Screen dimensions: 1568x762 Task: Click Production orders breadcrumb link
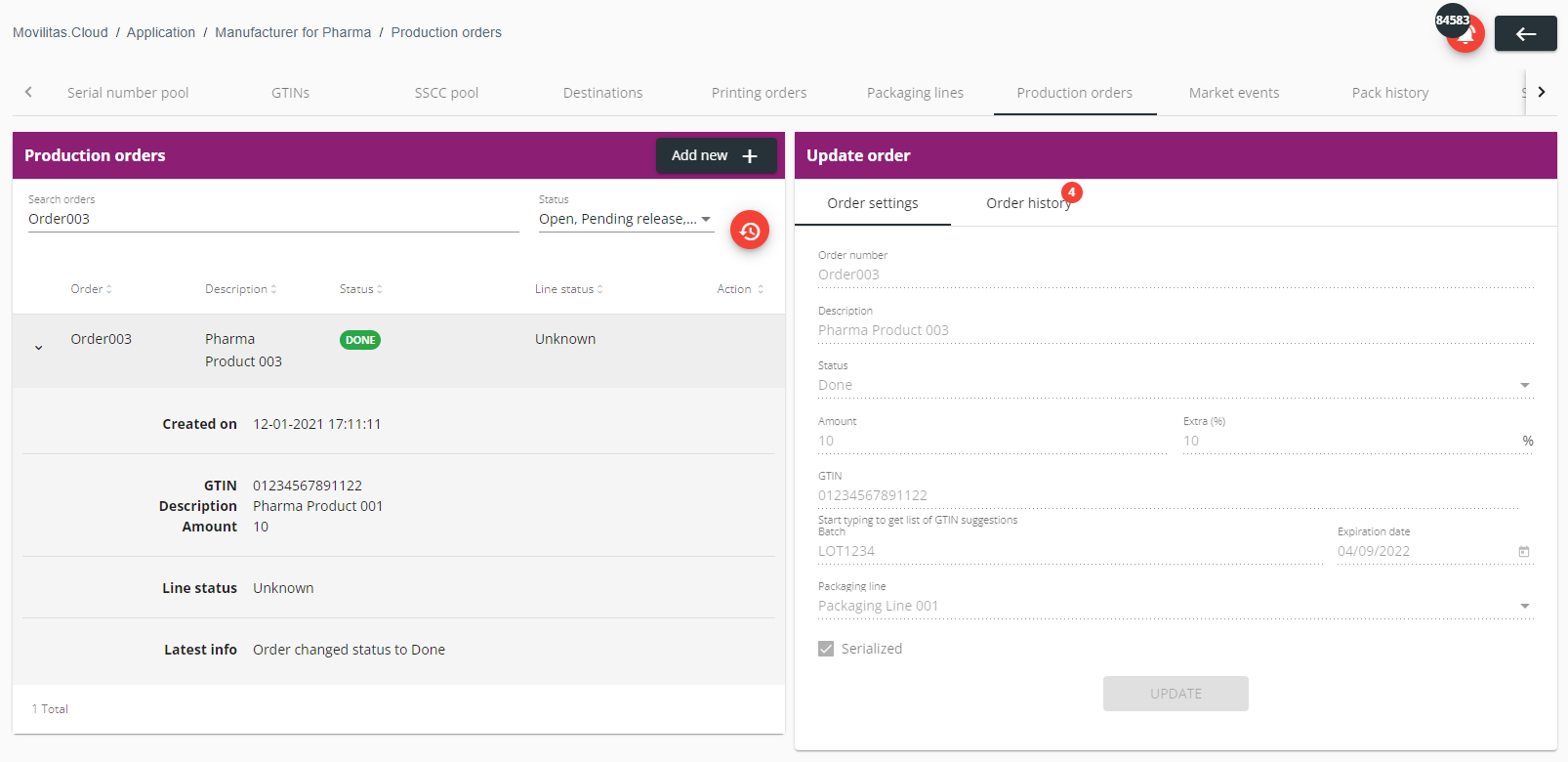(446, 32)
